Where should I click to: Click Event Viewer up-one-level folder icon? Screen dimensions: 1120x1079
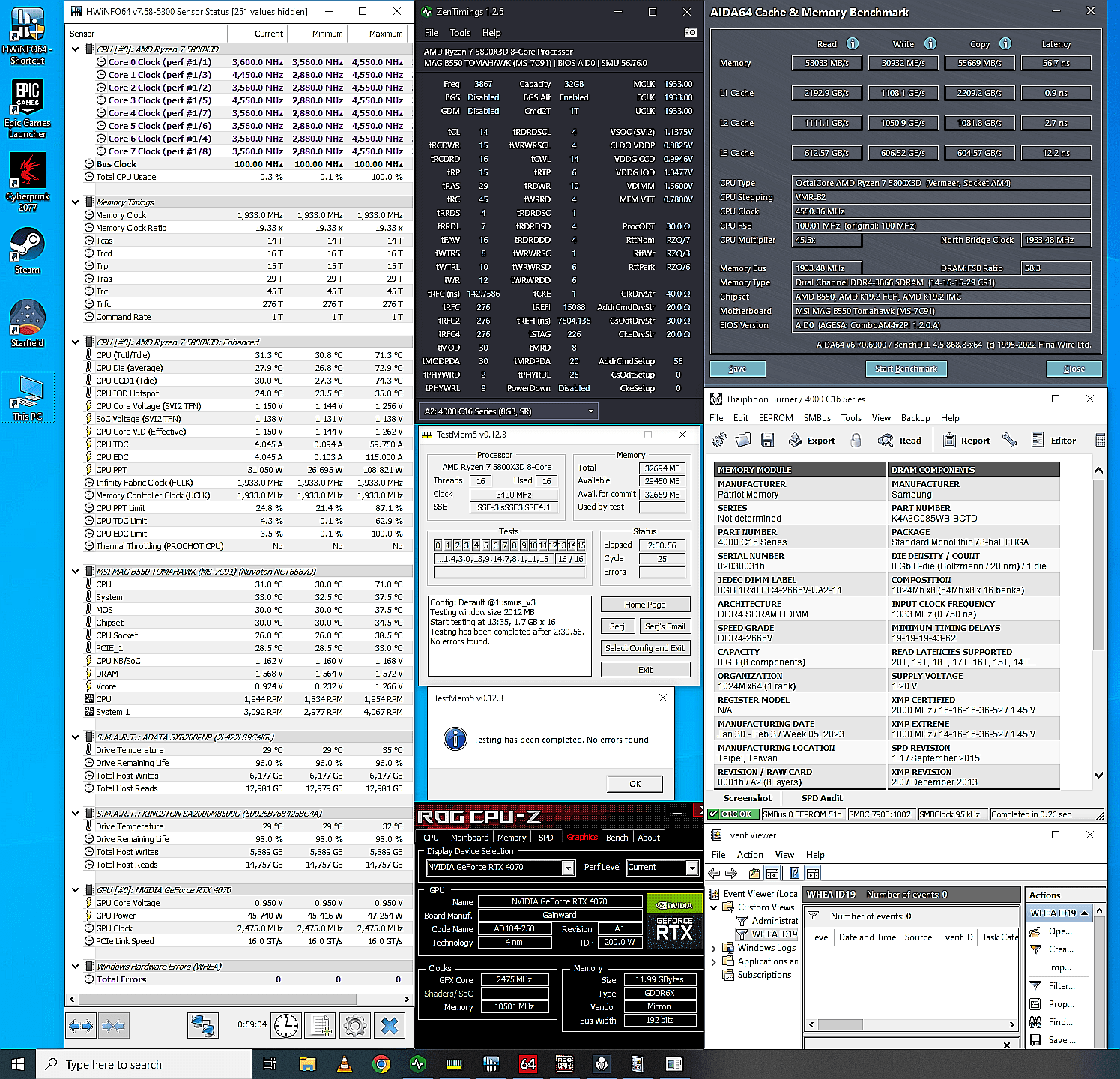tap(754, 873)
